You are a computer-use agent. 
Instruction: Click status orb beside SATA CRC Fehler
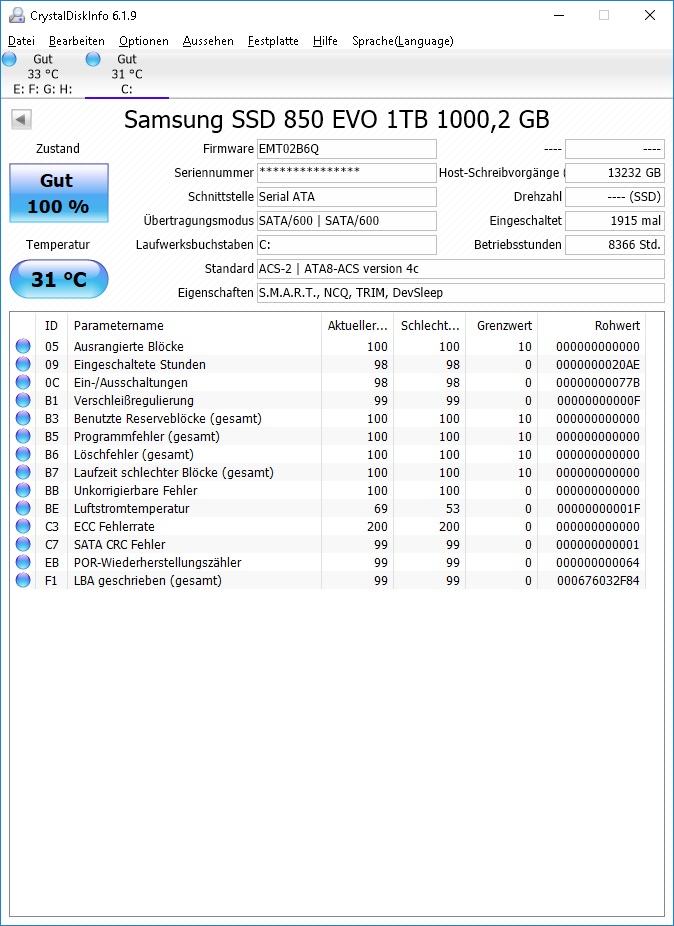[23, 544]
